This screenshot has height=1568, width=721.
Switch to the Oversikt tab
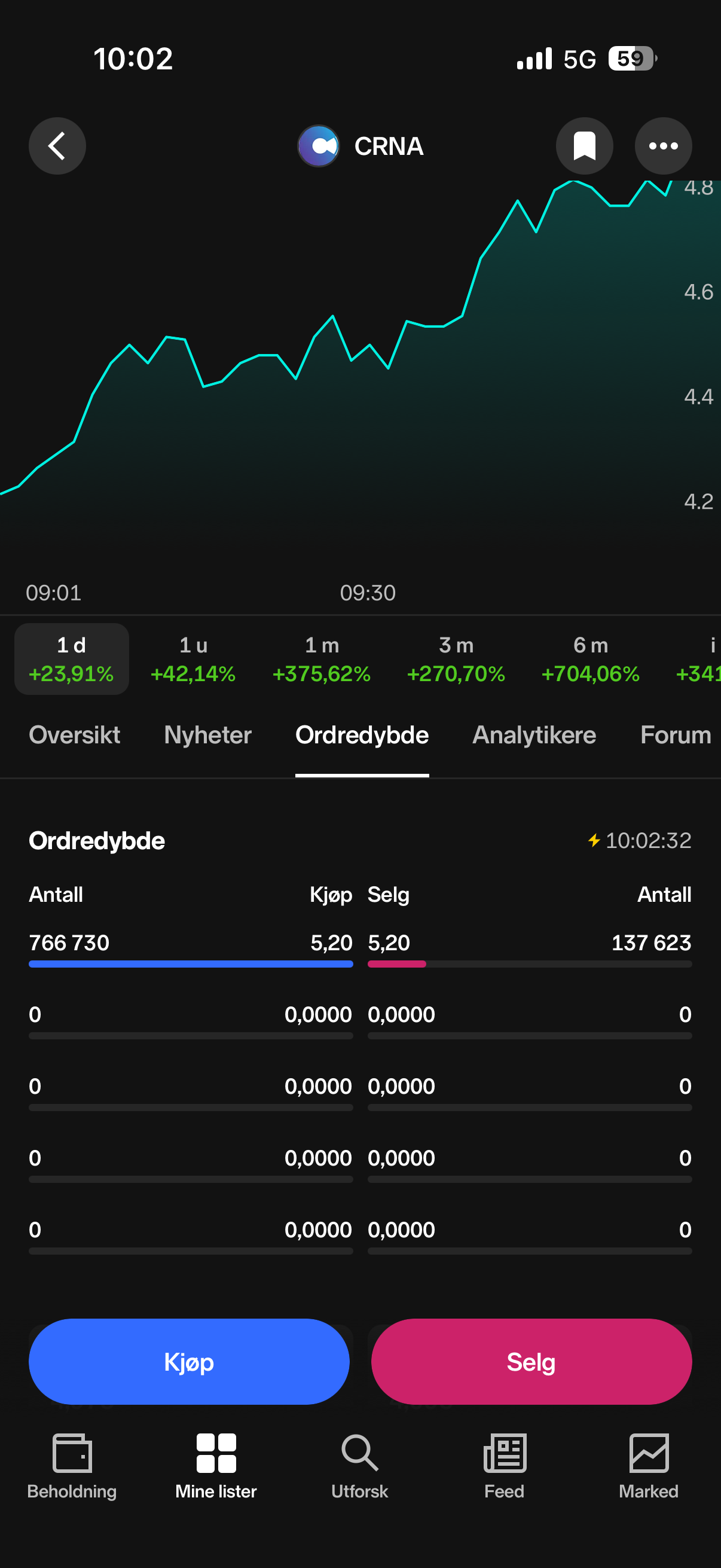pos(74,736)
